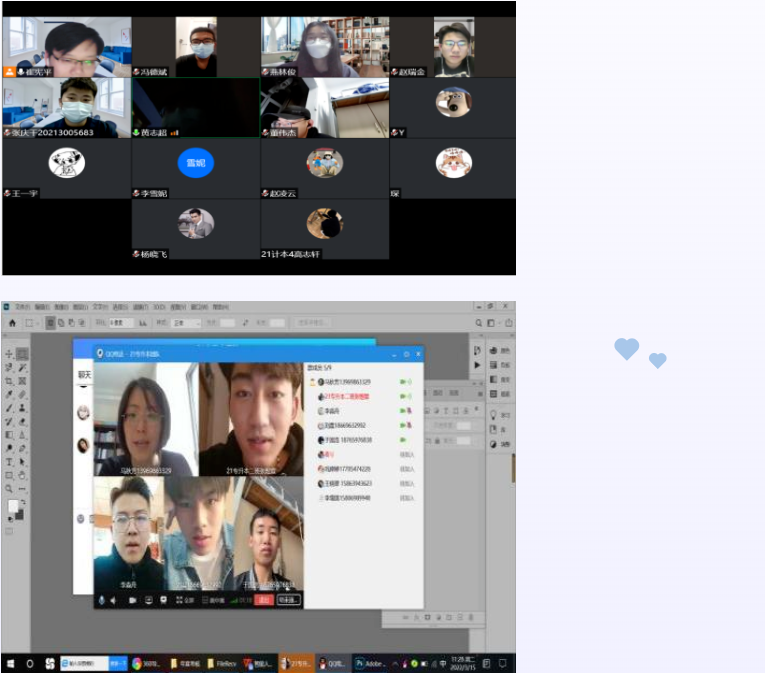Choose the Eyedropper tool
The height and width of the screenshot is (673, 765).
[9, 394]
